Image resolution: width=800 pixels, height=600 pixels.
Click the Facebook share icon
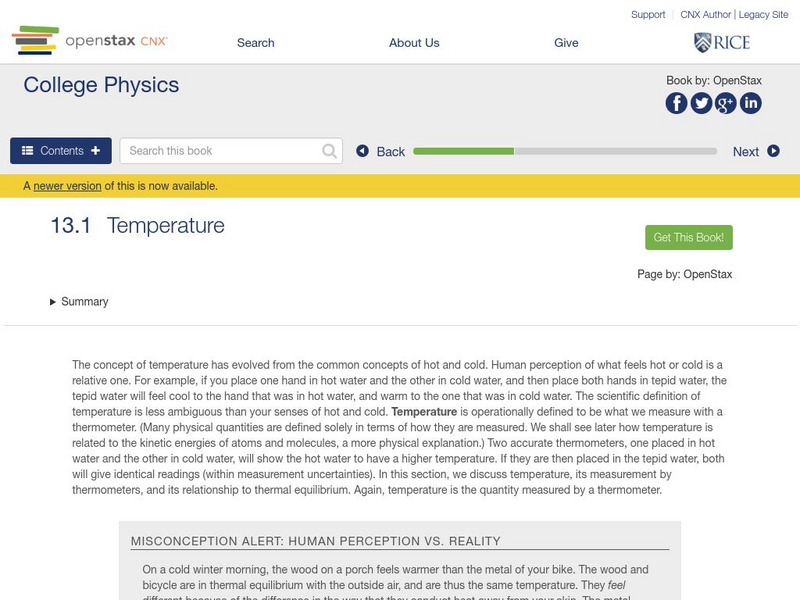pos(677,103)
